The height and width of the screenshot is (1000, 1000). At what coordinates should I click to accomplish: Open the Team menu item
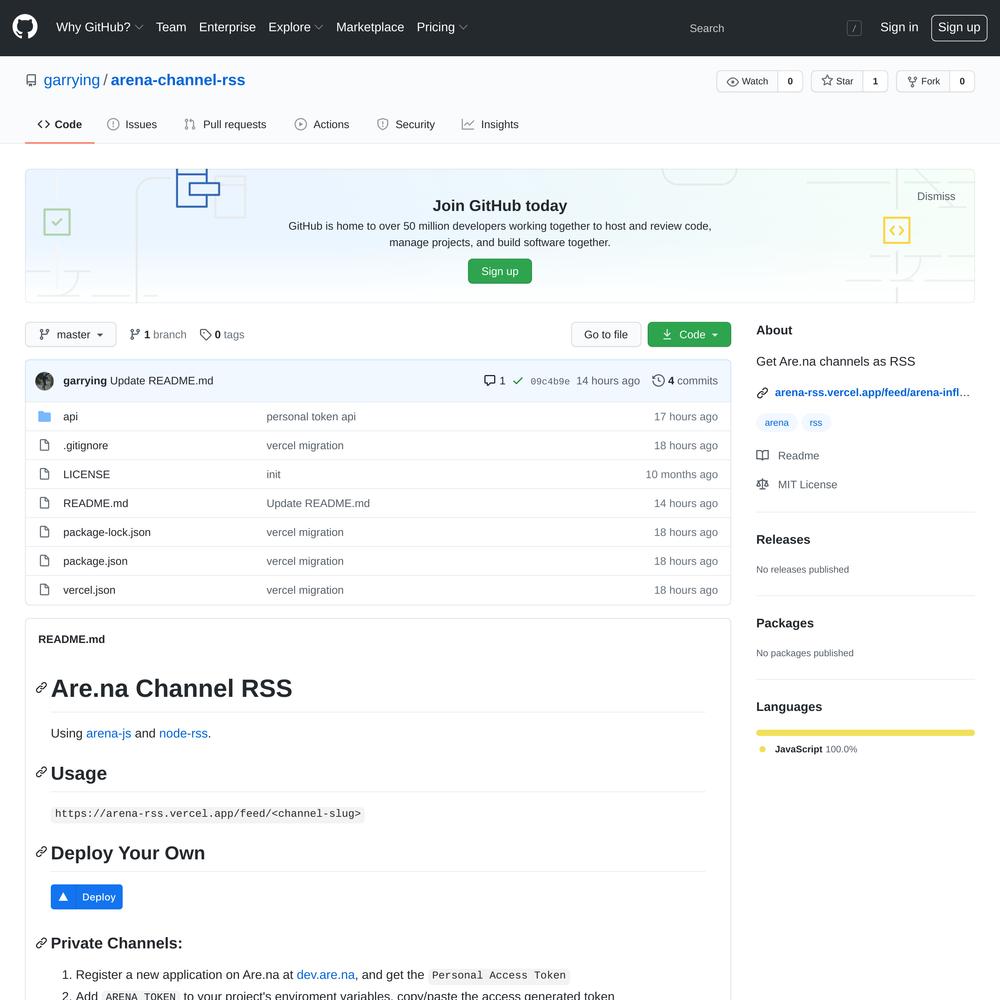point(171,27)
